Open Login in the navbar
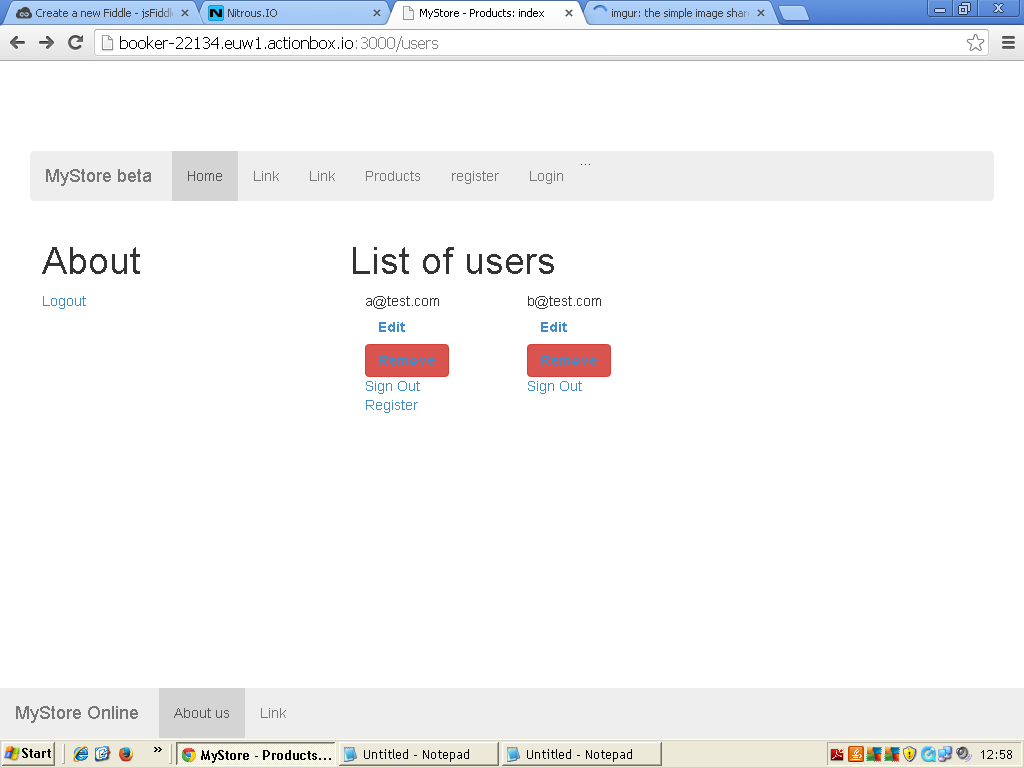Screen dimensions: 1024x768 click(546, 176)
